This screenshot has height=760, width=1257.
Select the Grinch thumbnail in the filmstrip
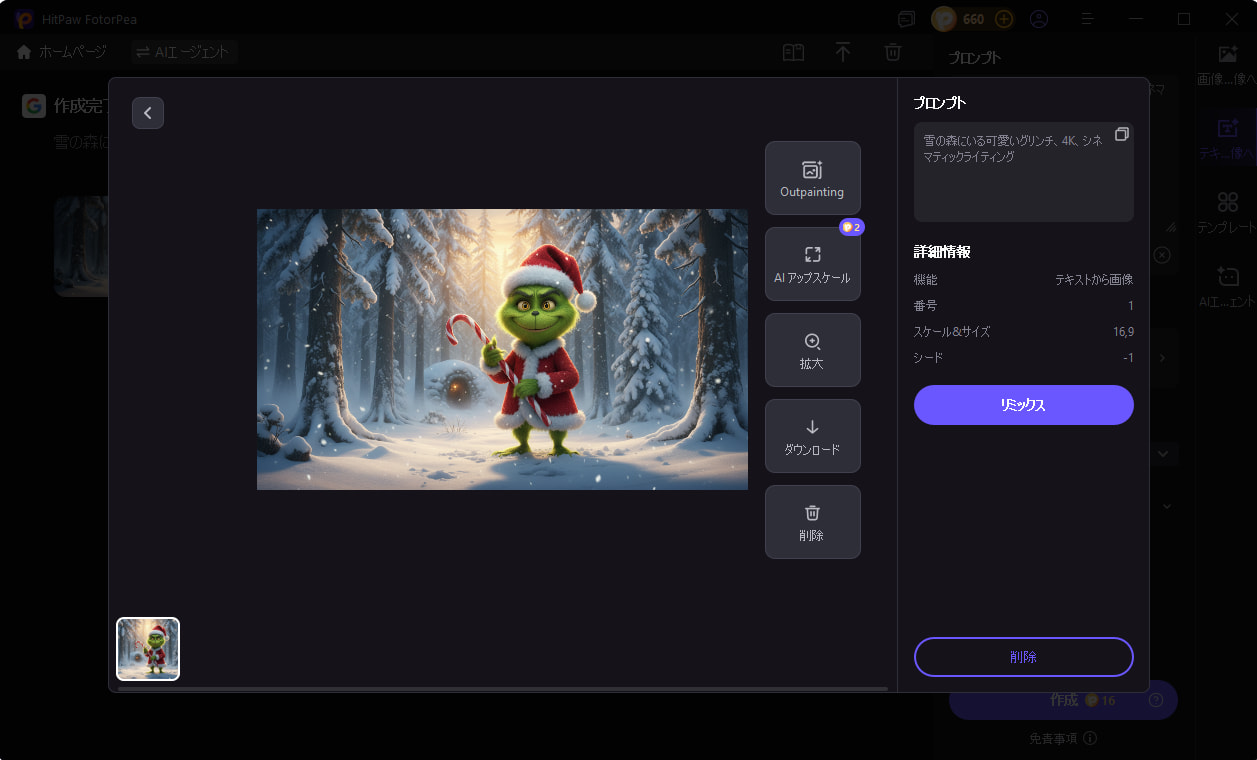[x=148, y=649]
